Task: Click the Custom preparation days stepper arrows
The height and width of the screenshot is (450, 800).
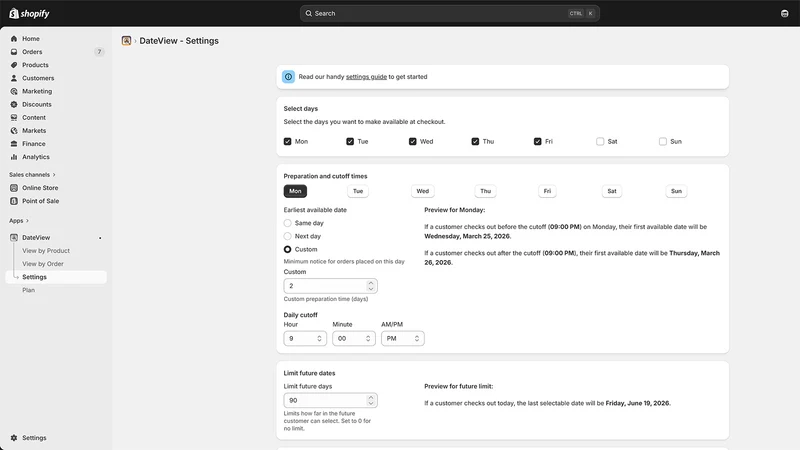Action: (x=371, y=286)
